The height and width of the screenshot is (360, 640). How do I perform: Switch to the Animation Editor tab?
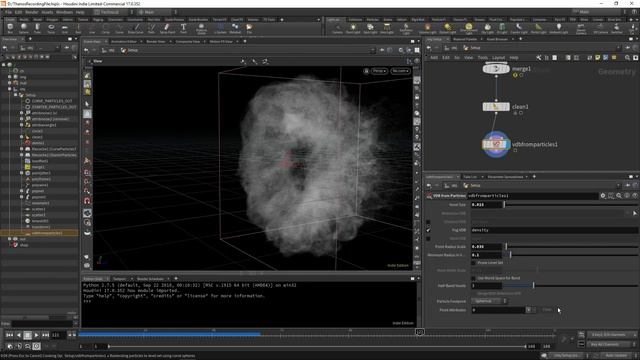[x=124, y=42]
